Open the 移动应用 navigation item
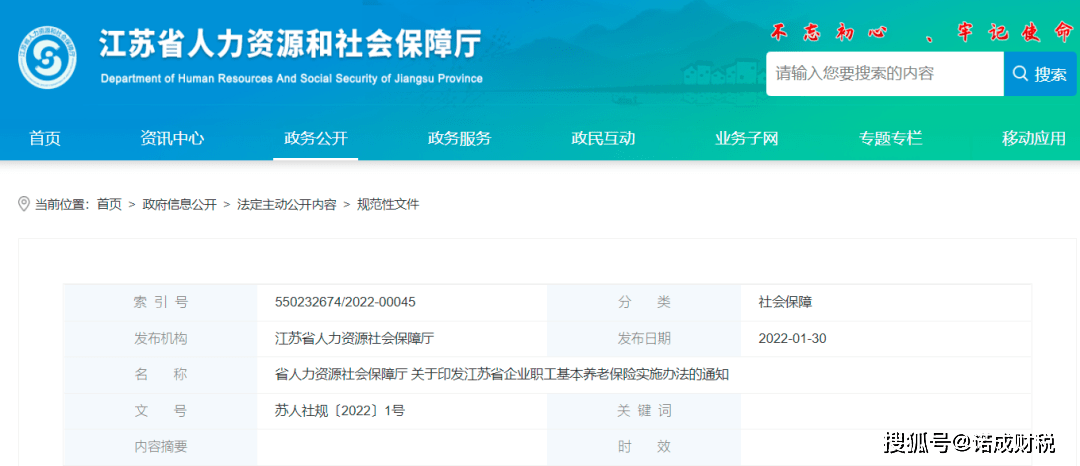 pyautogui.click(x=1033, y=138)
